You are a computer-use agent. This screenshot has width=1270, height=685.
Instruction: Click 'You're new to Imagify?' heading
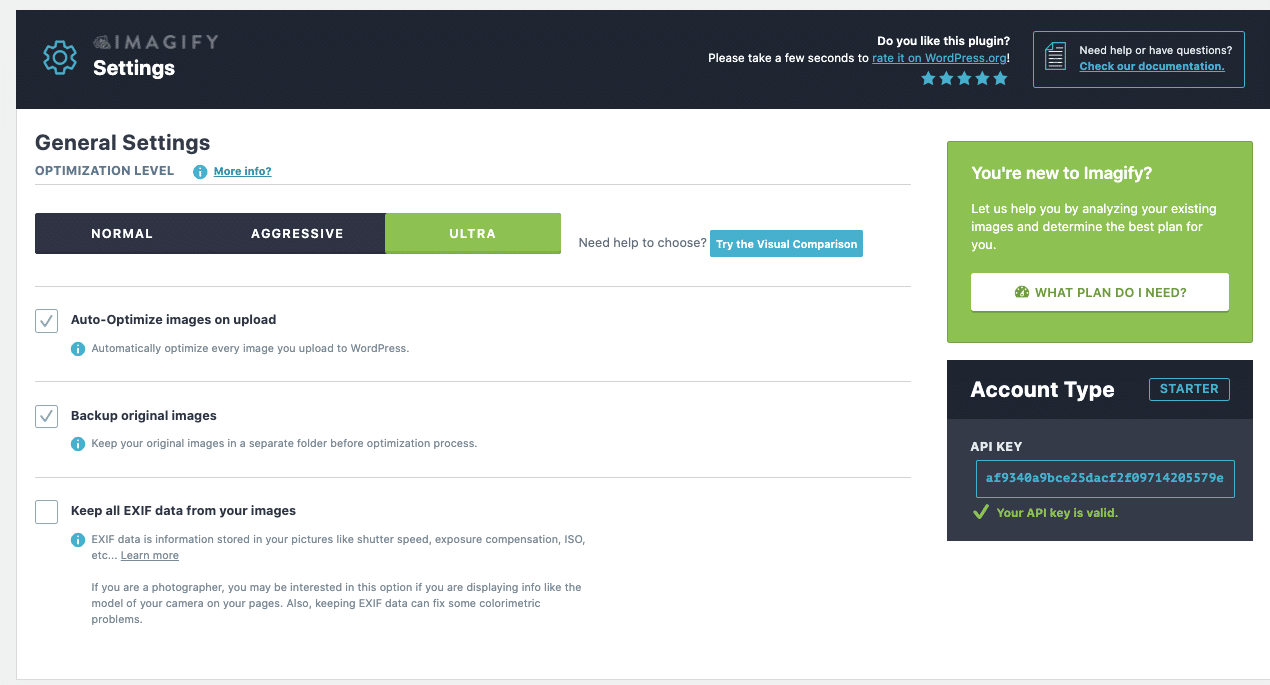click(x=1062, y=173)
